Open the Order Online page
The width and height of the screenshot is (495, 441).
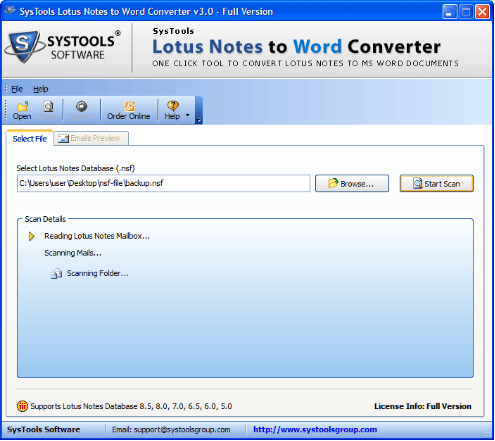pyautogui.click(x=129, y=111)
